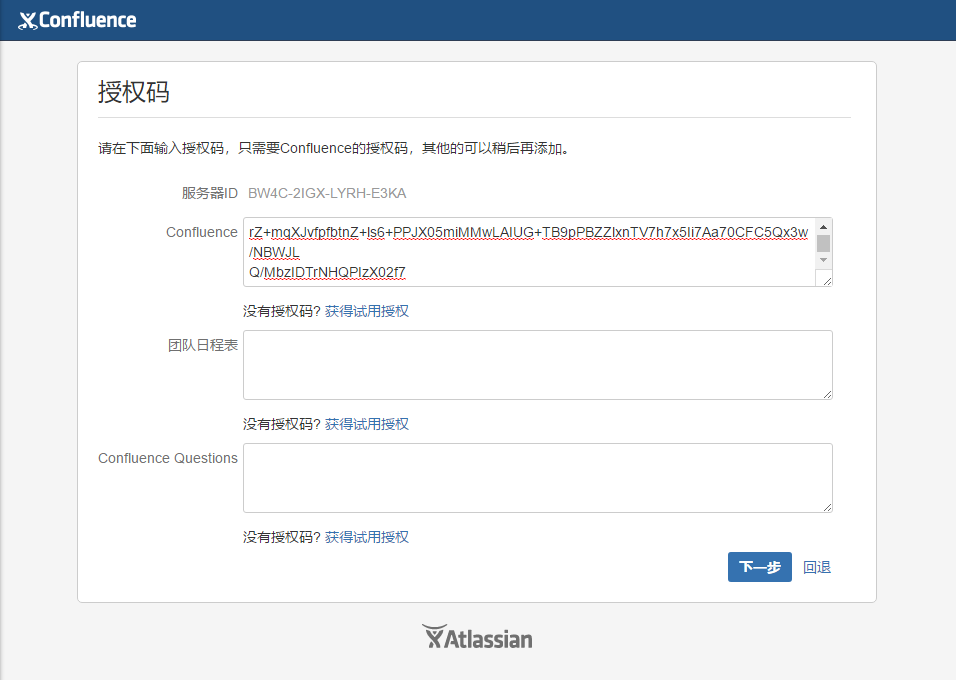Focus the Confluence Questions license text area
The height and width of the screenshot is (680, 956).
pos(538,478)
